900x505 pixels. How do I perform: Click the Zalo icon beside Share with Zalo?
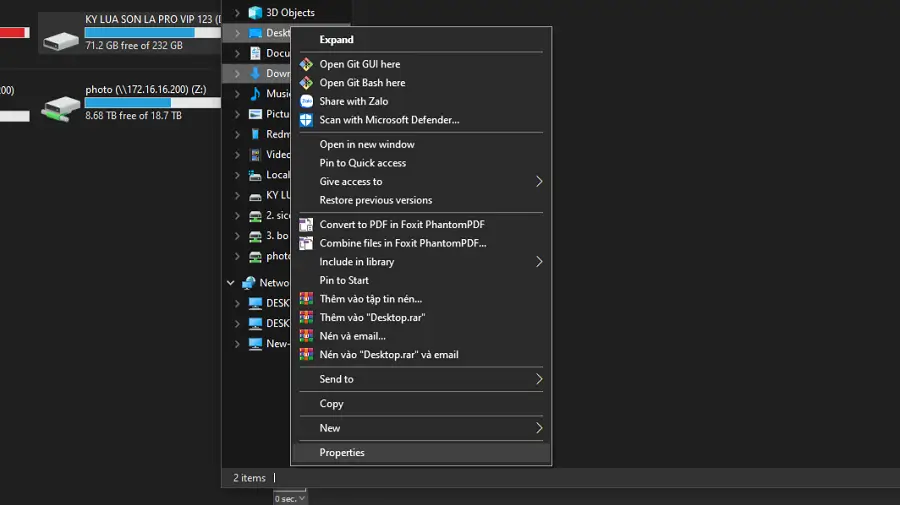point(306,101)
